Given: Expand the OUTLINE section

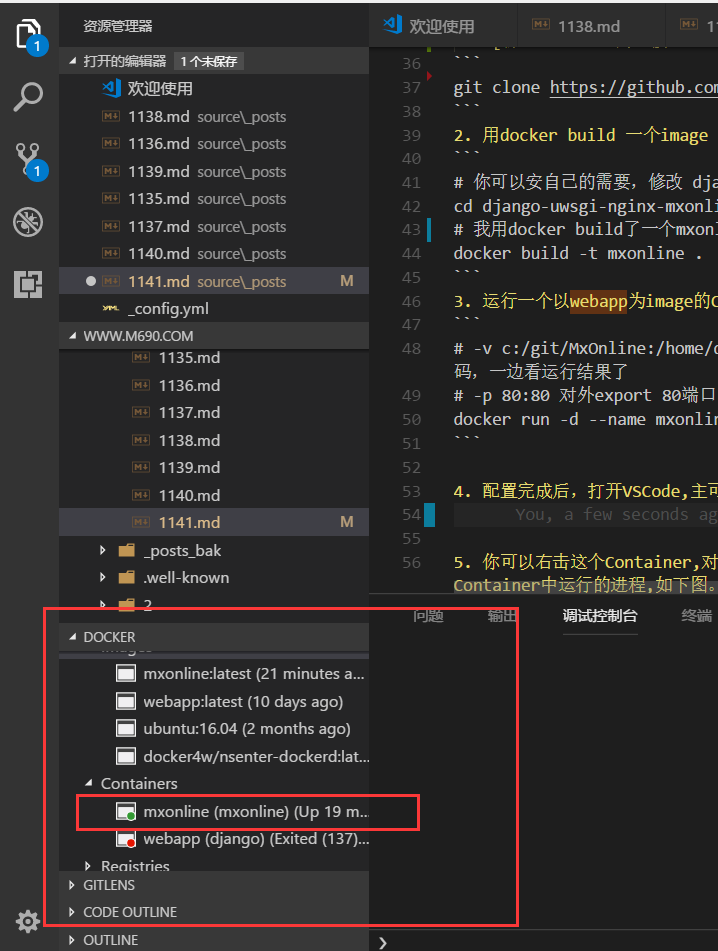Looking at the screenshot, I should pyautogui.click(x=72, y=940).
